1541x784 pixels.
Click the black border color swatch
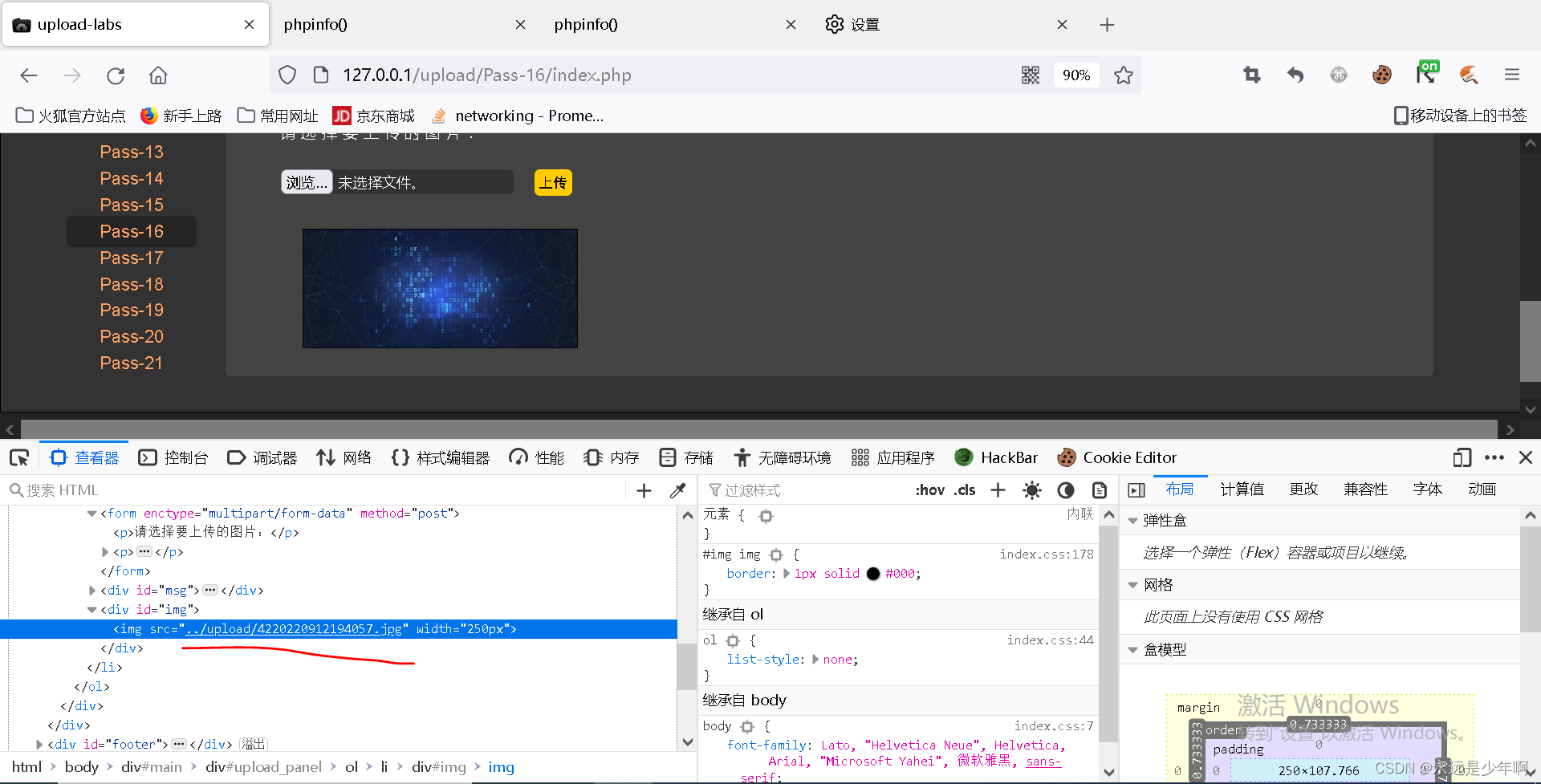[873, 574]
